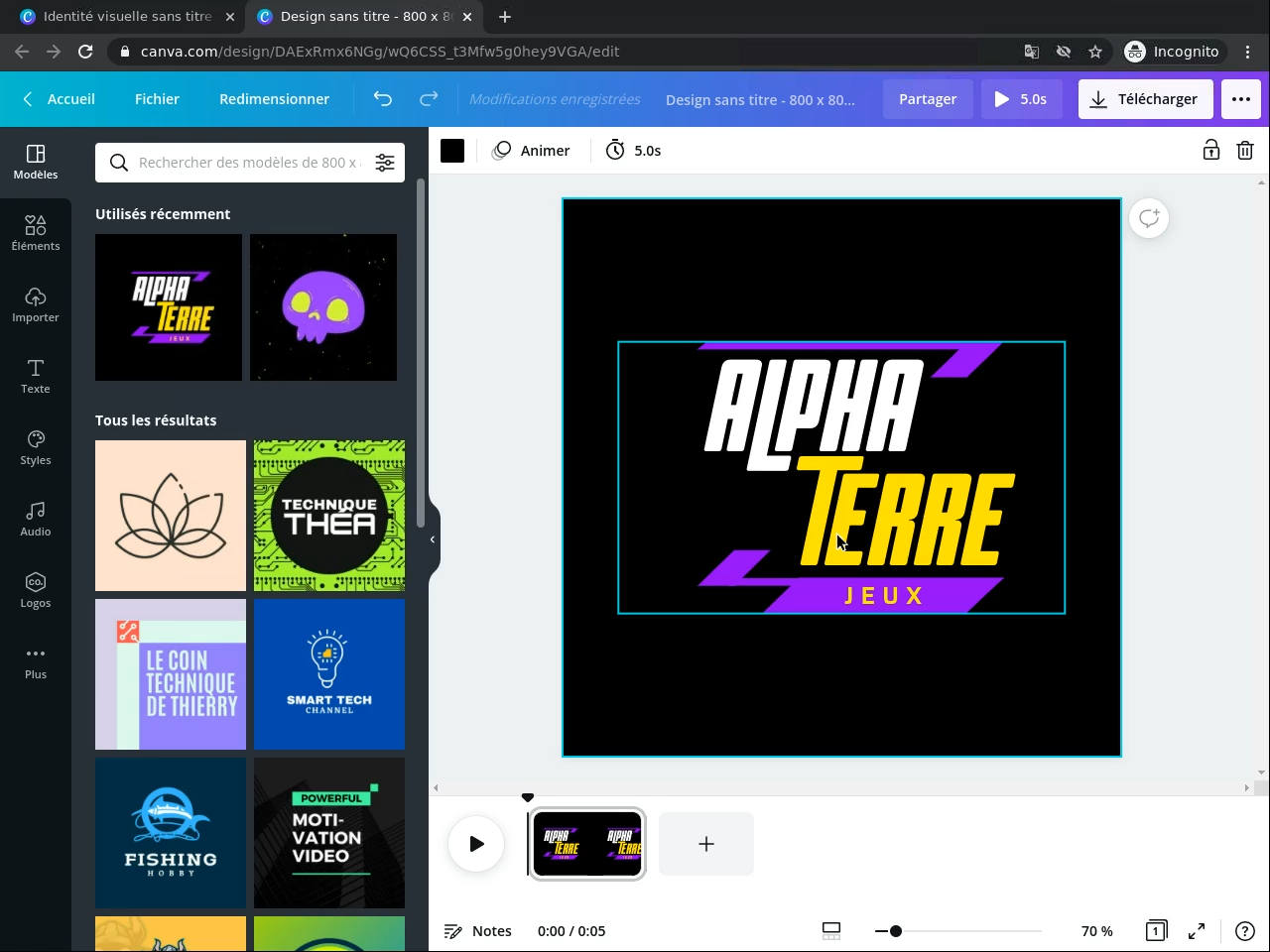1270x952 pixels.
Task: Select the ALPHA text on canvas
Action: click(814, 415)
